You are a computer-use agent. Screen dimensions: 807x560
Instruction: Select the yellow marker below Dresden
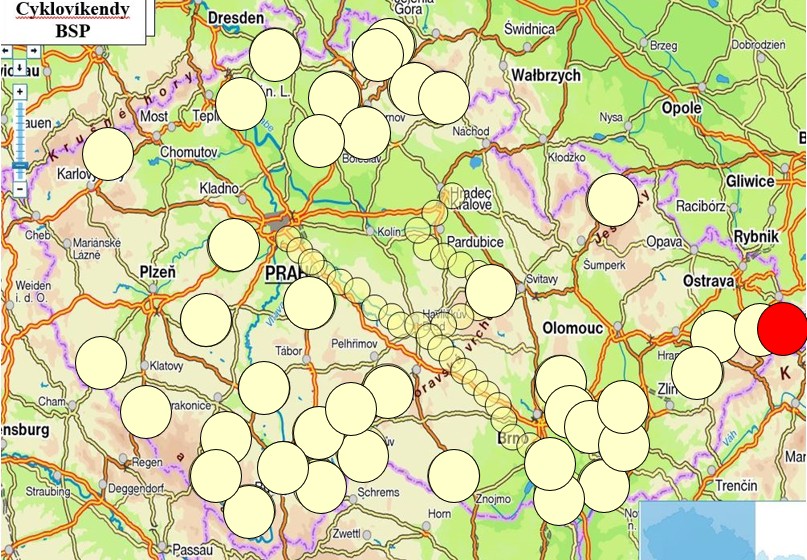pyautogui.click(x=275, y=55)
